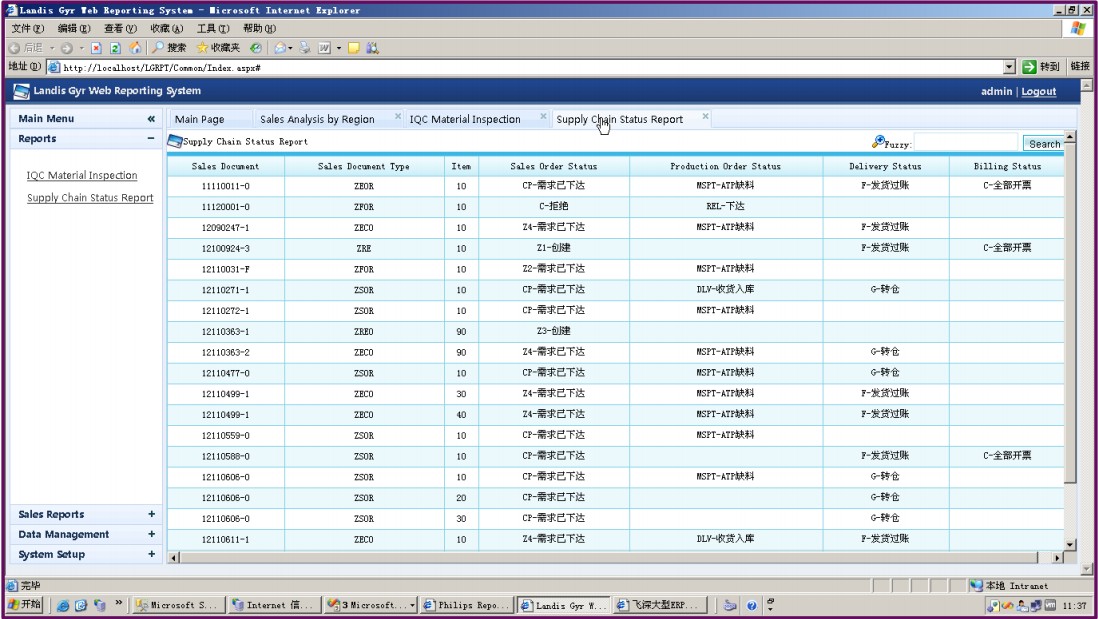This screenshot has width=1098, height=619.
Task: Click the Refresh page icon in toolbar
Action: pyautogui.click(x=115, y=47)
